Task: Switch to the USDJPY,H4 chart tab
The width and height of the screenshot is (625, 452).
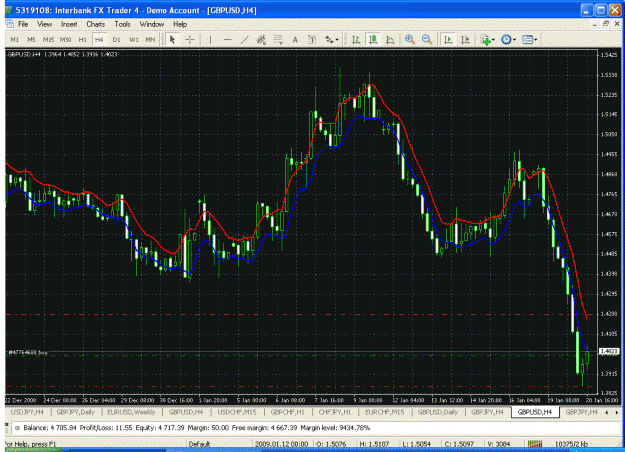Action: pos(27,412)
